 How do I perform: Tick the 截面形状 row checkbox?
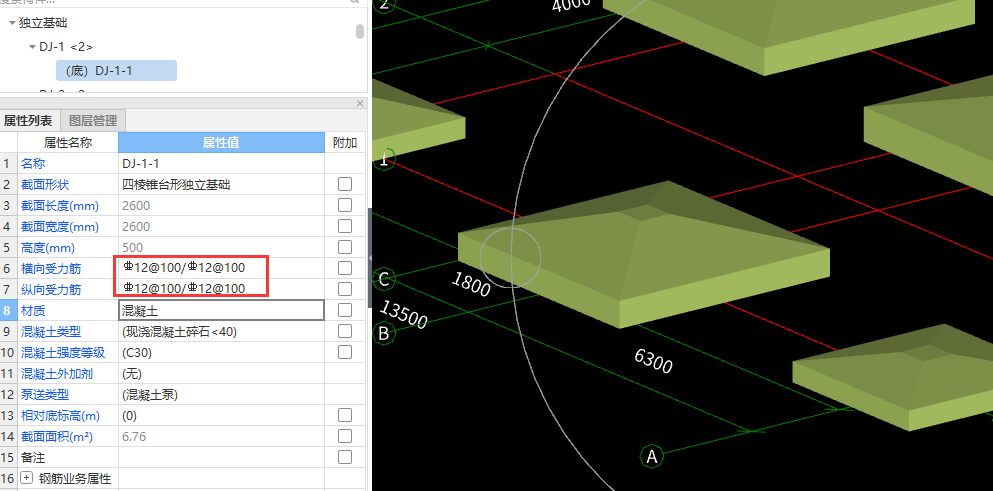345,184
